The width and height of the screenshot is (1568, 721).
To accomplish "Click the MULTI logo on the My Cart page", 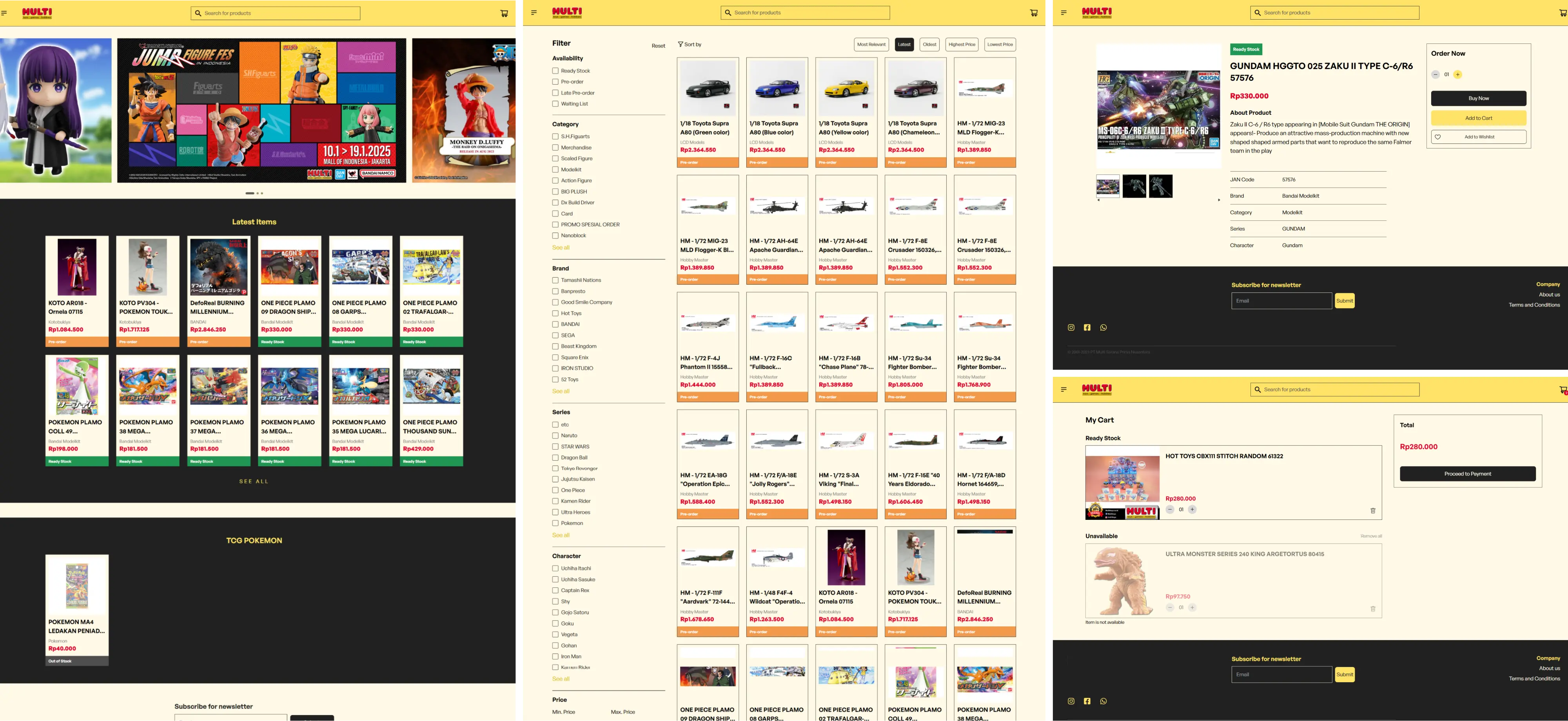I will tap(1097, 389).
